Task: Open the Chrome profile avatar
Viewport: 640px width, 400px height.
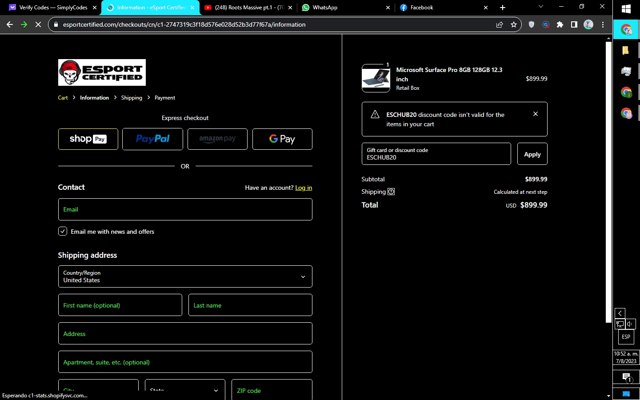Action: [588, 24]
